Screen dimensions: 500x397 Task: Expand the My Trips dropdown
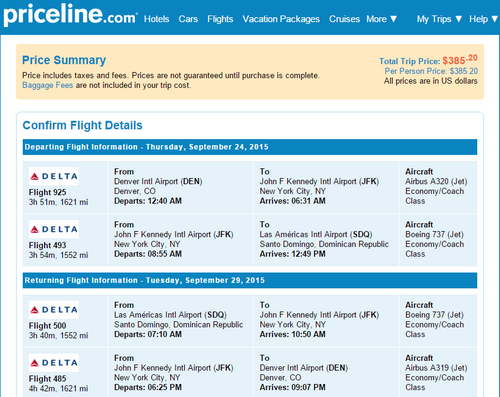(439, 19)
